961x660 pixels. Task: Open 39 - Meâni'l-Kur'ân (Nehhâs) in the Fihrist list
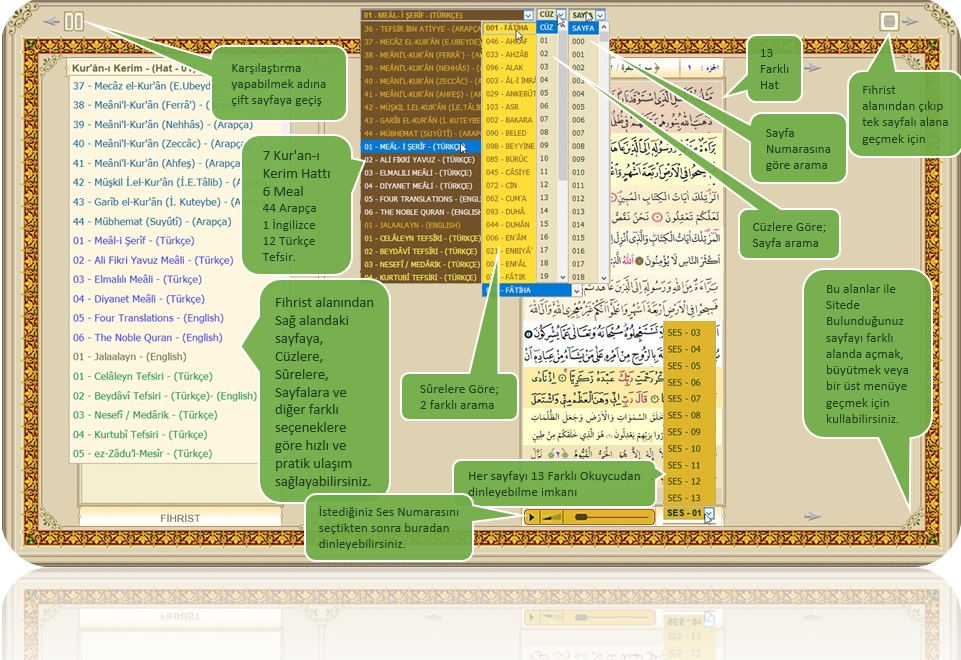click(x=162, y=124)
